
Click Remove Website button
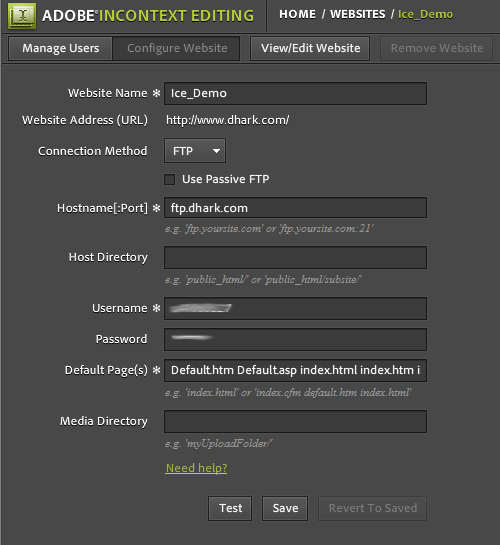coord(436,48)
